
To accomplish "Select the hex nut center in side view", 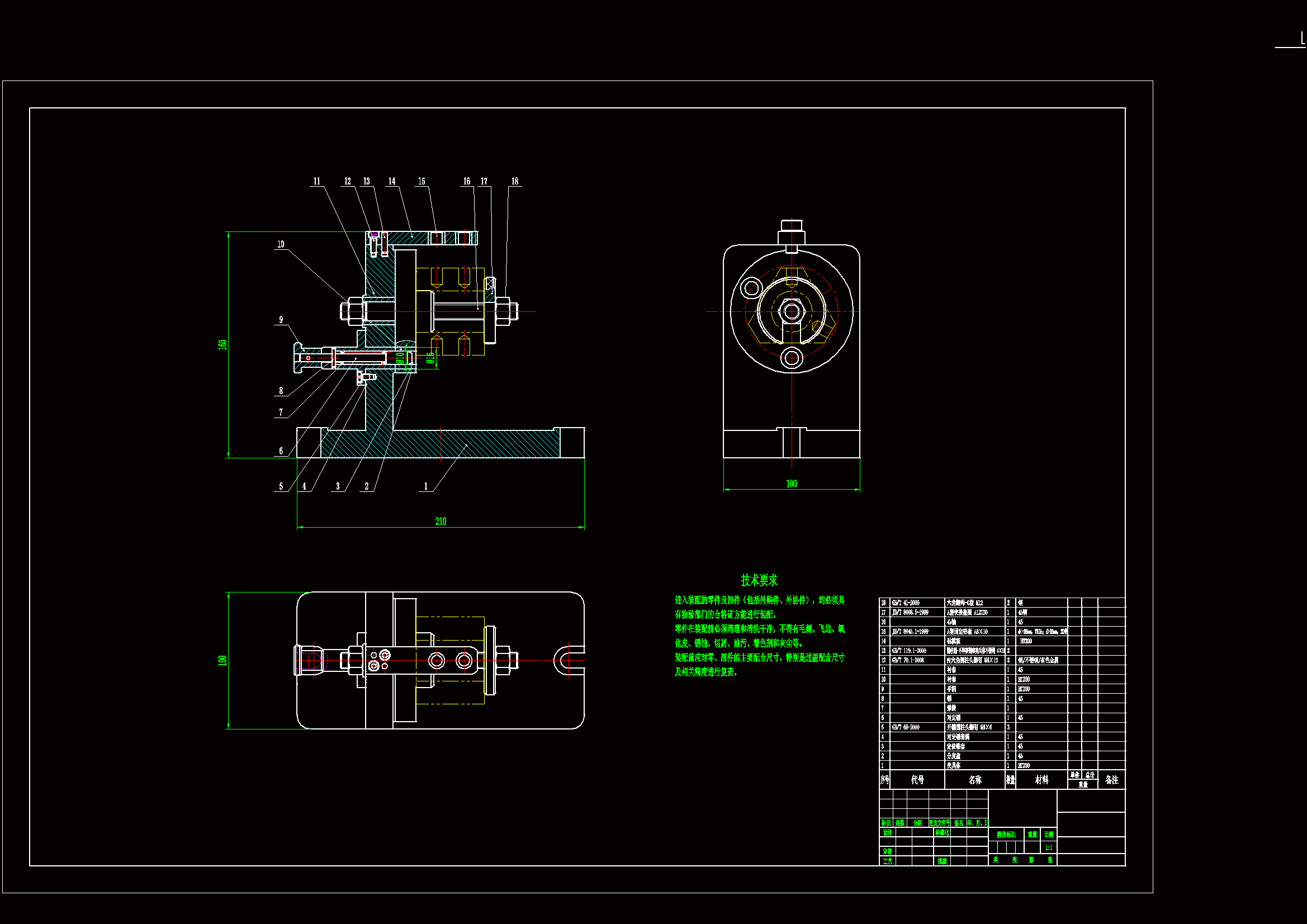I will tap(791, 311).
